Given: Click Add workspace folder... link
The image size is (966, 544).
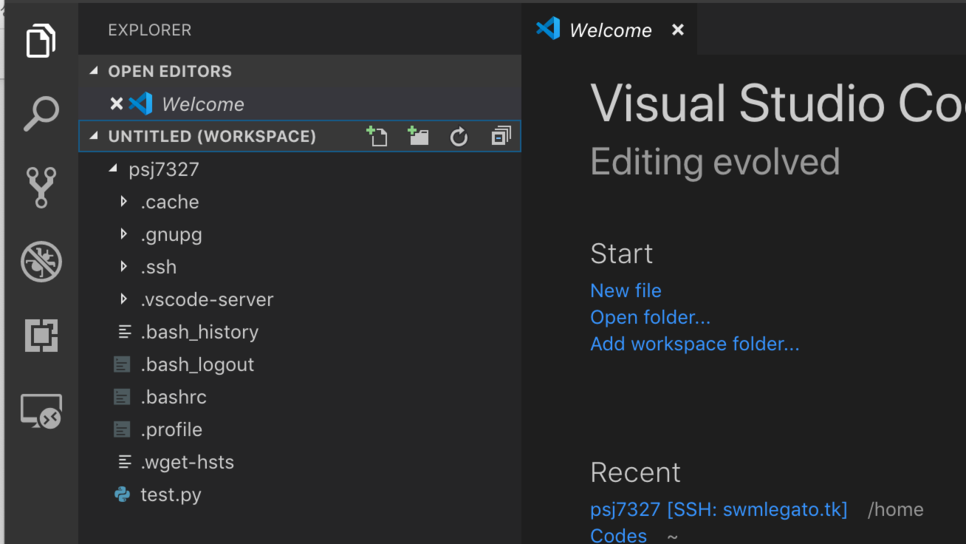Looking at the screenshot, I should pos(694,343).
